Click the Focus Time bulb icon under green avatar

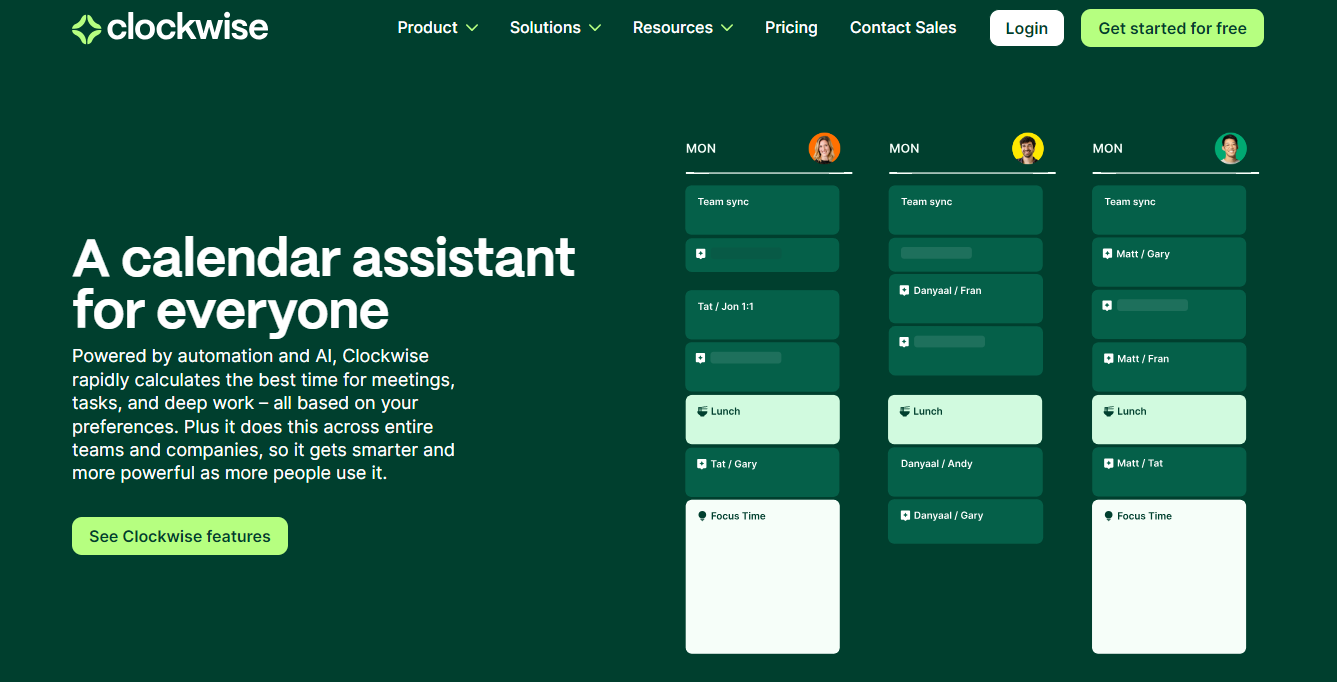click(1108, 516)
